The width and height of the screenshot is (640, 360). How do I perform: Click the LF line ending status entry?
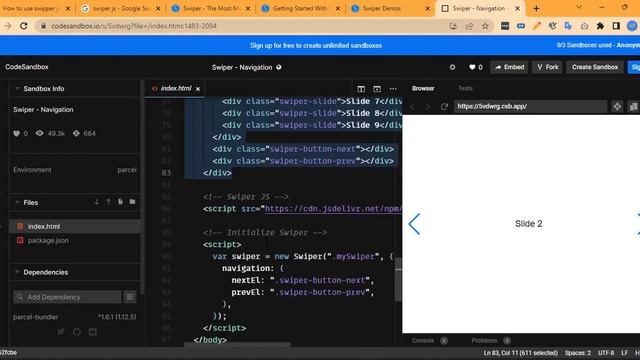[x=624, y=353]
